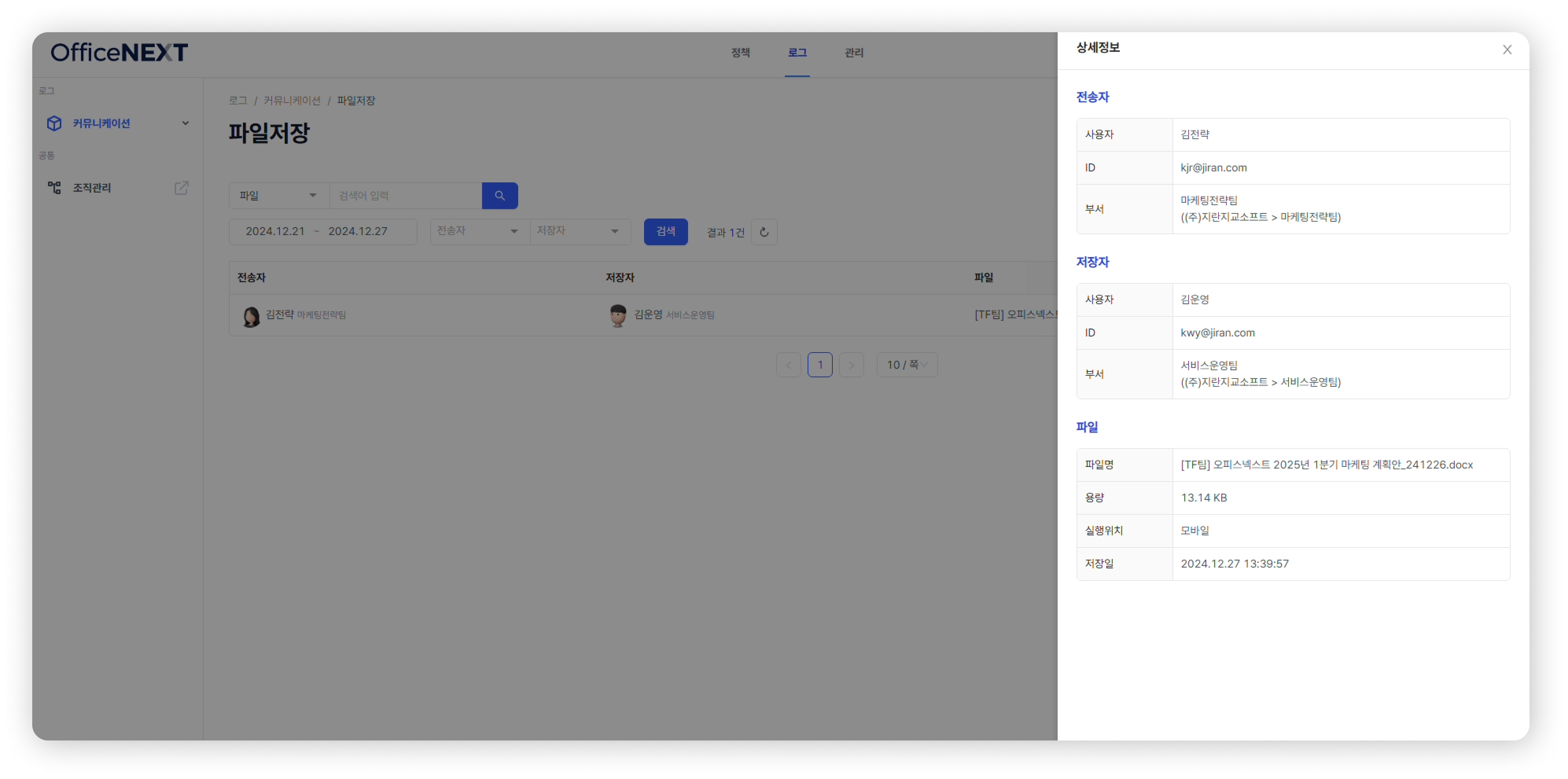Image resolution: width=1568 pixels, height=779 pixels.
Task: Click the refresh results icon
Action: [764, 232]
